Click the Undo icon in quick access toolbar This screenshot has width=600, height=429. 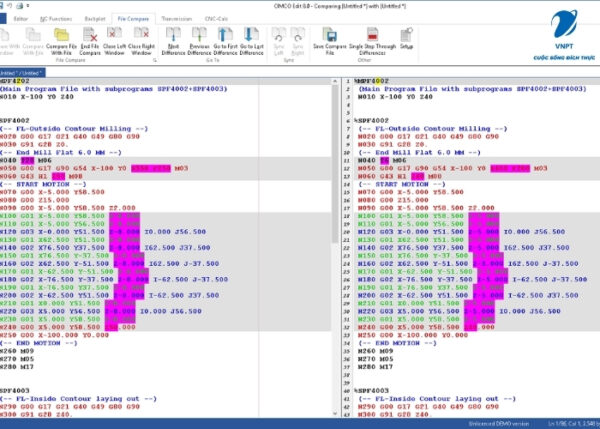10,6
